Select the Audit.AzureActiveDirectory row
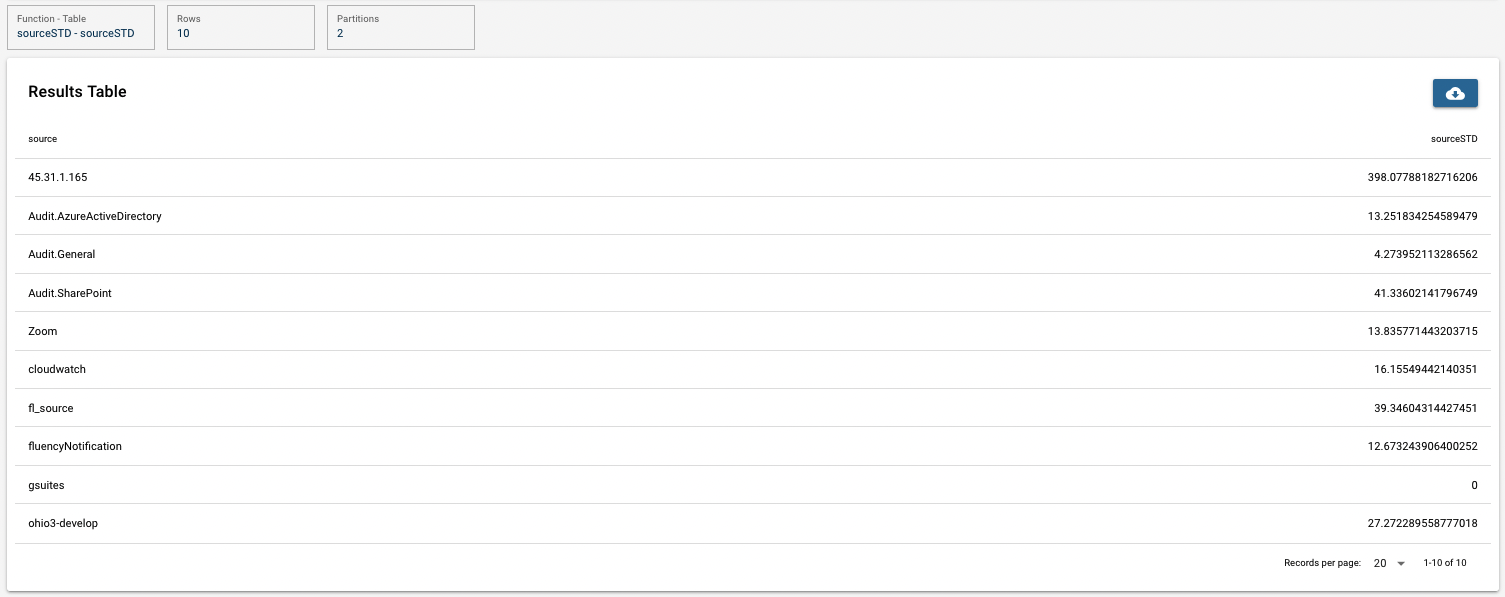1505x597 pixels. pos(752,216)
